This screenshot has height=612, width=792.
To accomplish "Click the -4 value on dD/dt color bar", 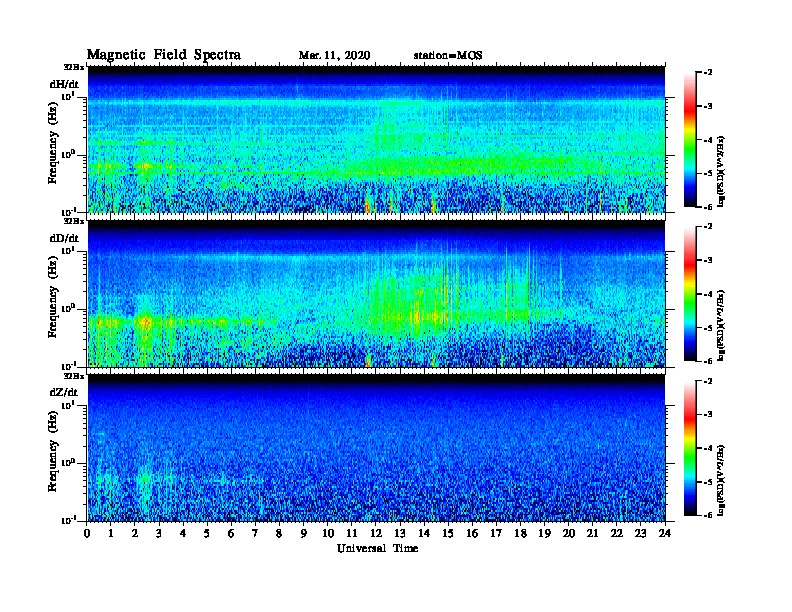I will point(708,294).
